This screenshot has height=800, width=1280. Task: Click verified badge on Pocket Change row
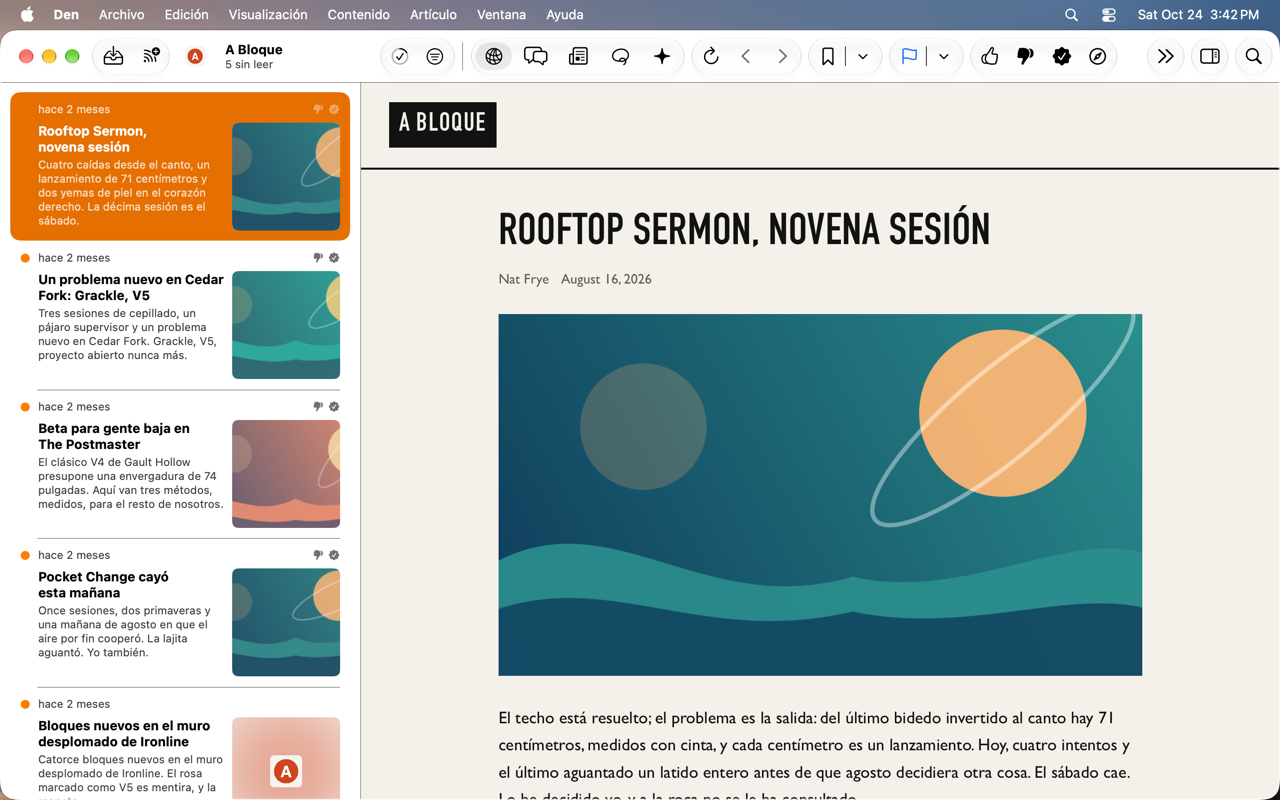tap(334, 555)
